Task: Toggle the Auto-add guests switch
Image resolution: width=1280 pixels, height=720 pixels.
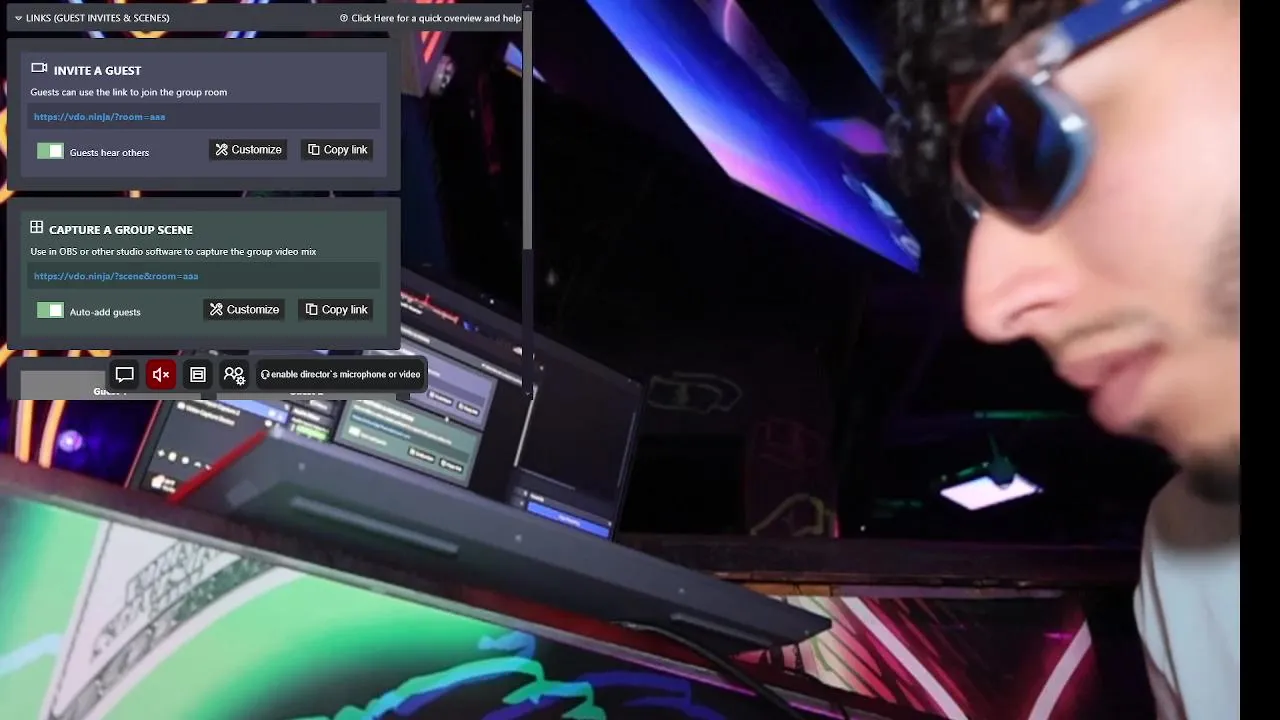Action: click(50, 311)
